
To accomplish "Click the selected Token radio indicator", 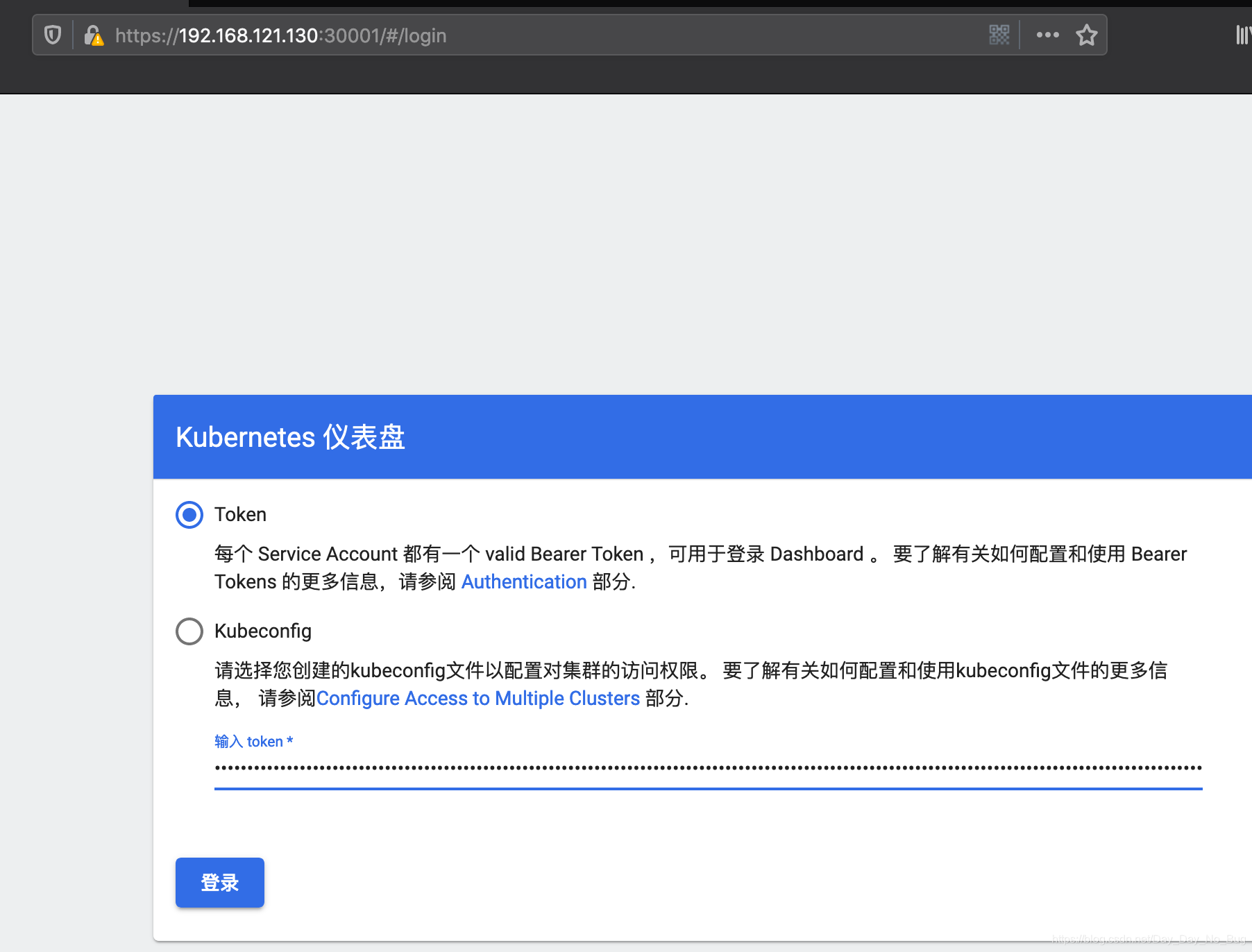I will click(x=189, y=514).
